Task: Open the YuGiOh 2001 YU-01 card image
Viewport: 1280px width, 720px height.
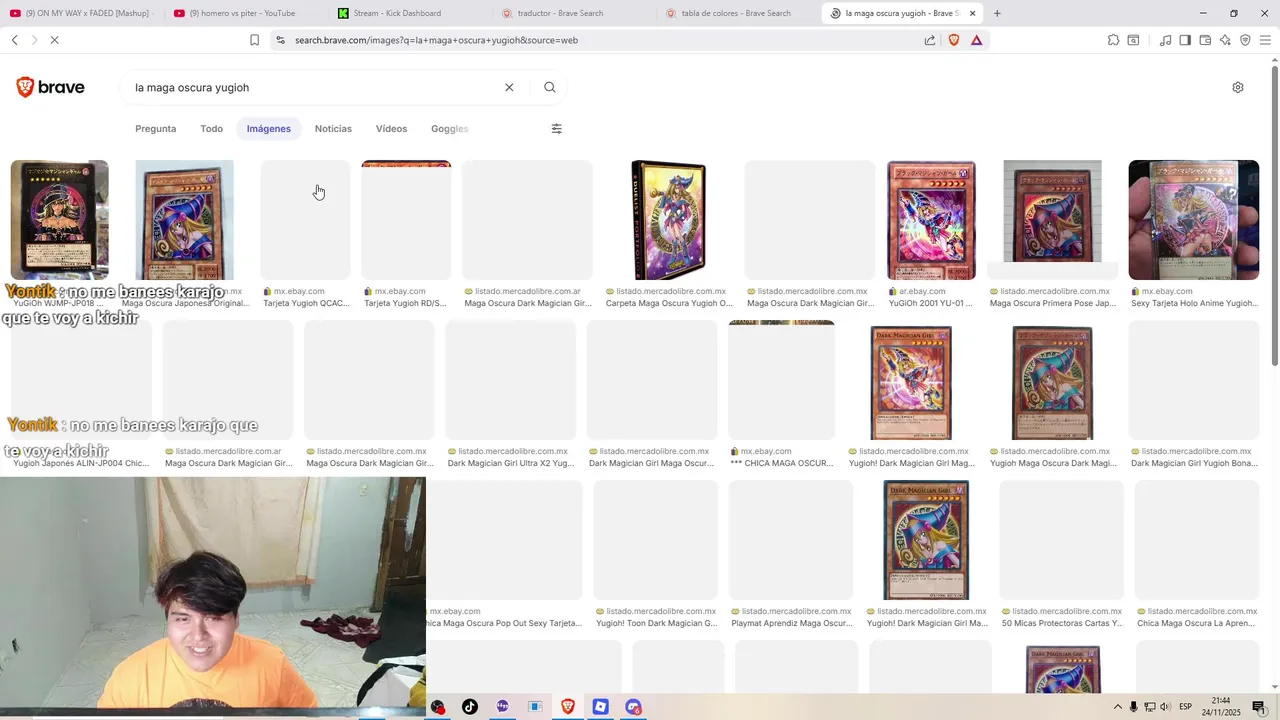Action: [x=931, y=220]
